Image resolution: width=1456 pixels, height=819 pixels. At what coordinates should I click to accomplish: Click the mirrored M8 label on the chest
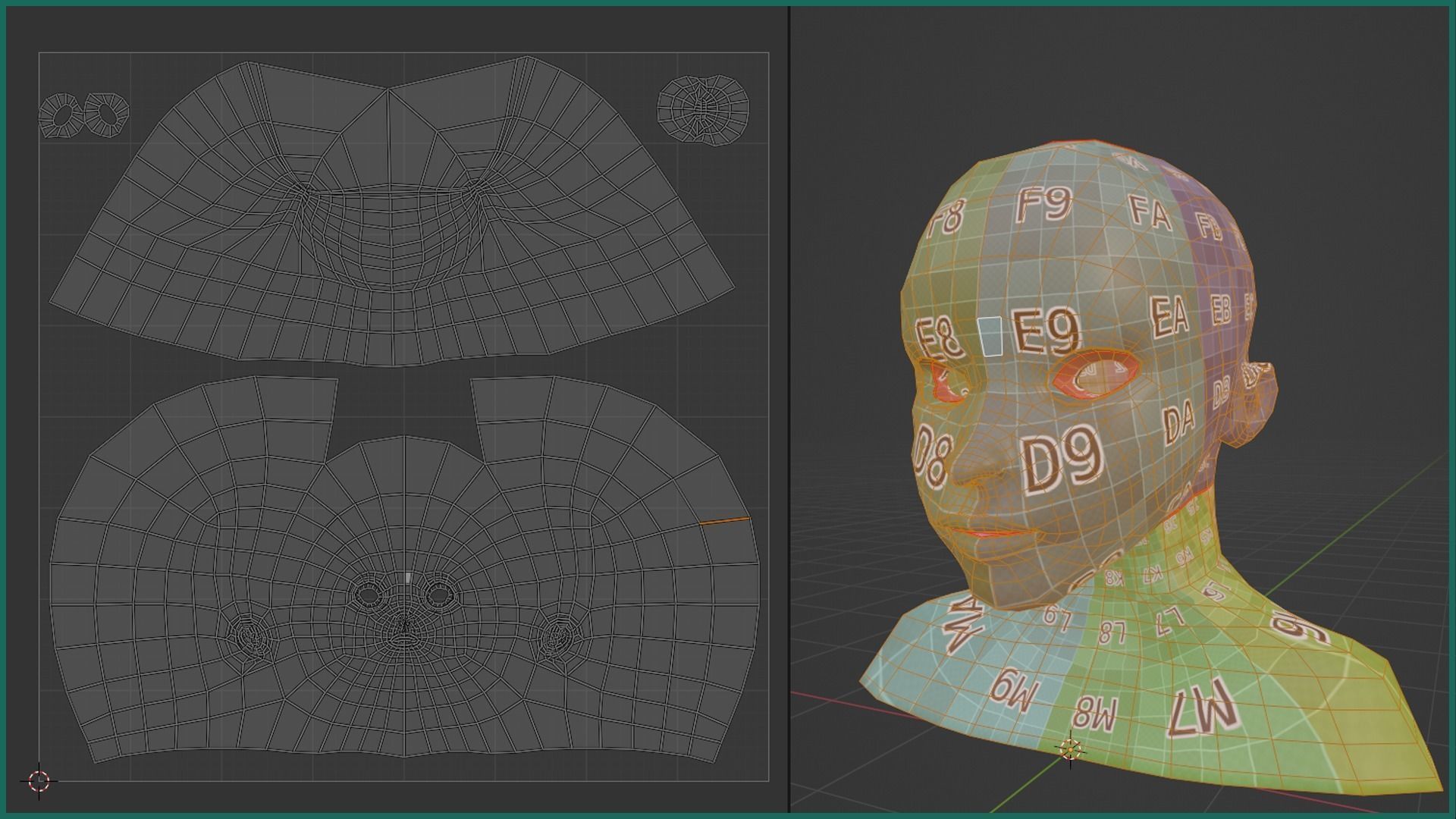coord(1095,714)
